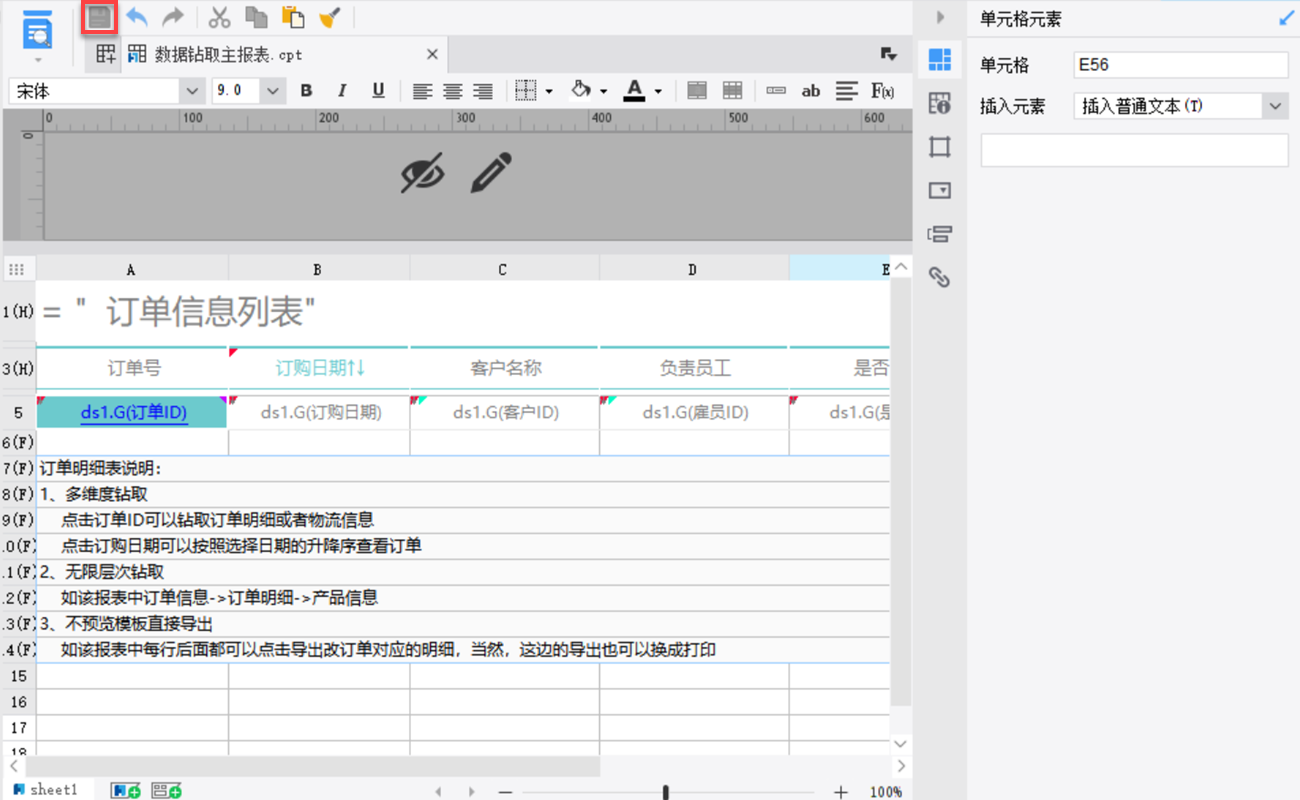This screenshot has width=1300, height=800.
Task: Add a new sheet with the second plus icon
Action: 166,791
